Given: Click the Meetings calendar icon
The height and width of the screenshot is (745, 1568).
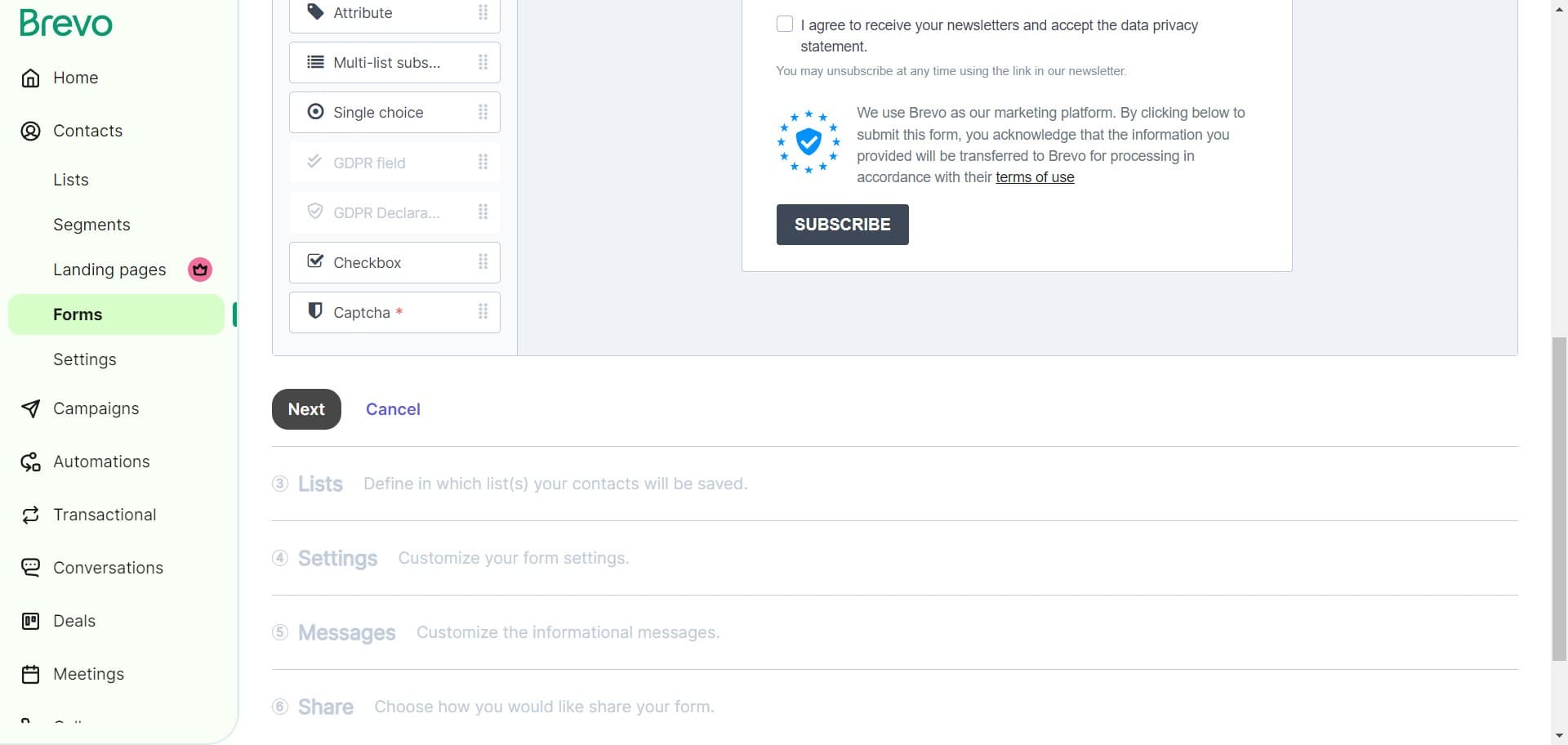Looking at the screenshot, I should tap(30, 674).
